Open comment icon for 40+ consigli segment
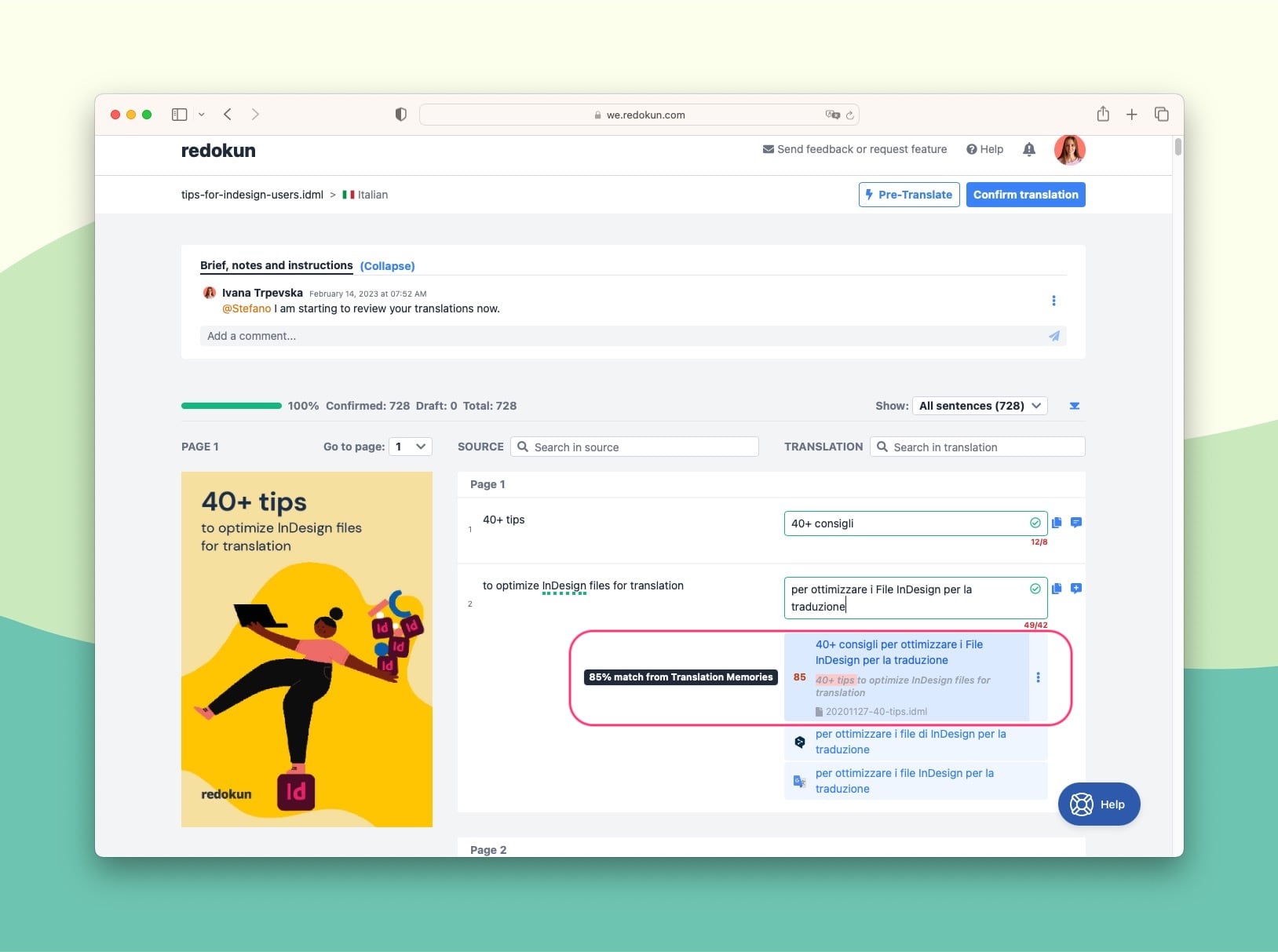 1076,523
